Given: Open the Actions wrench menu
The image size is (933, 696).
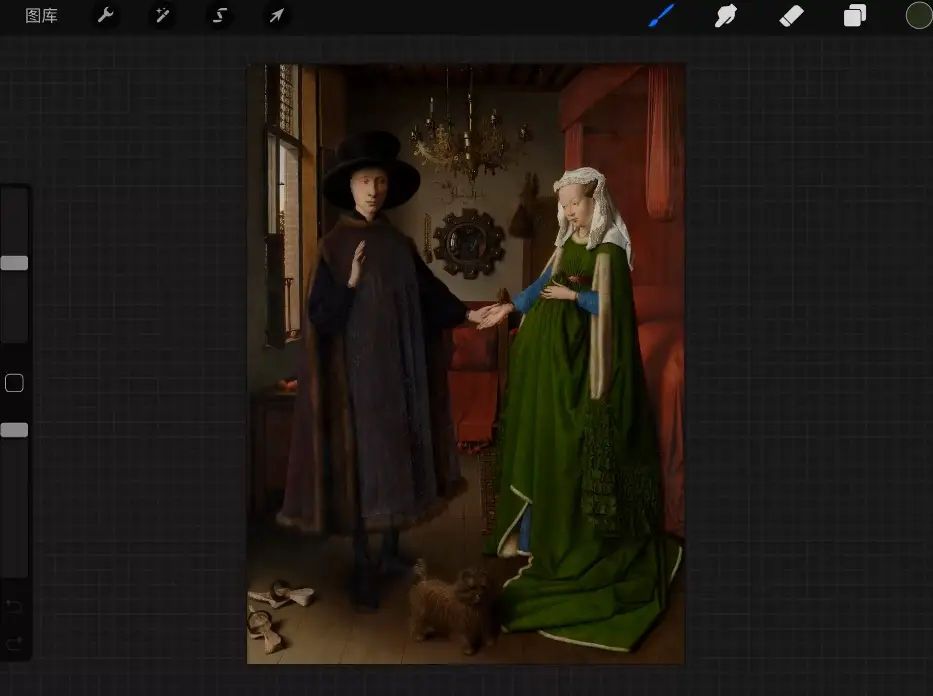Looking at the screenshot, I should coord(105,16).
